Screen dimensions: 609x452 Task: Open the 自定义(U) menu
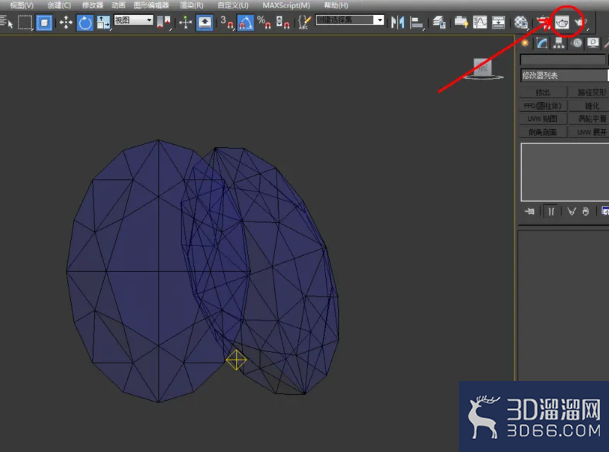point(233,5)
